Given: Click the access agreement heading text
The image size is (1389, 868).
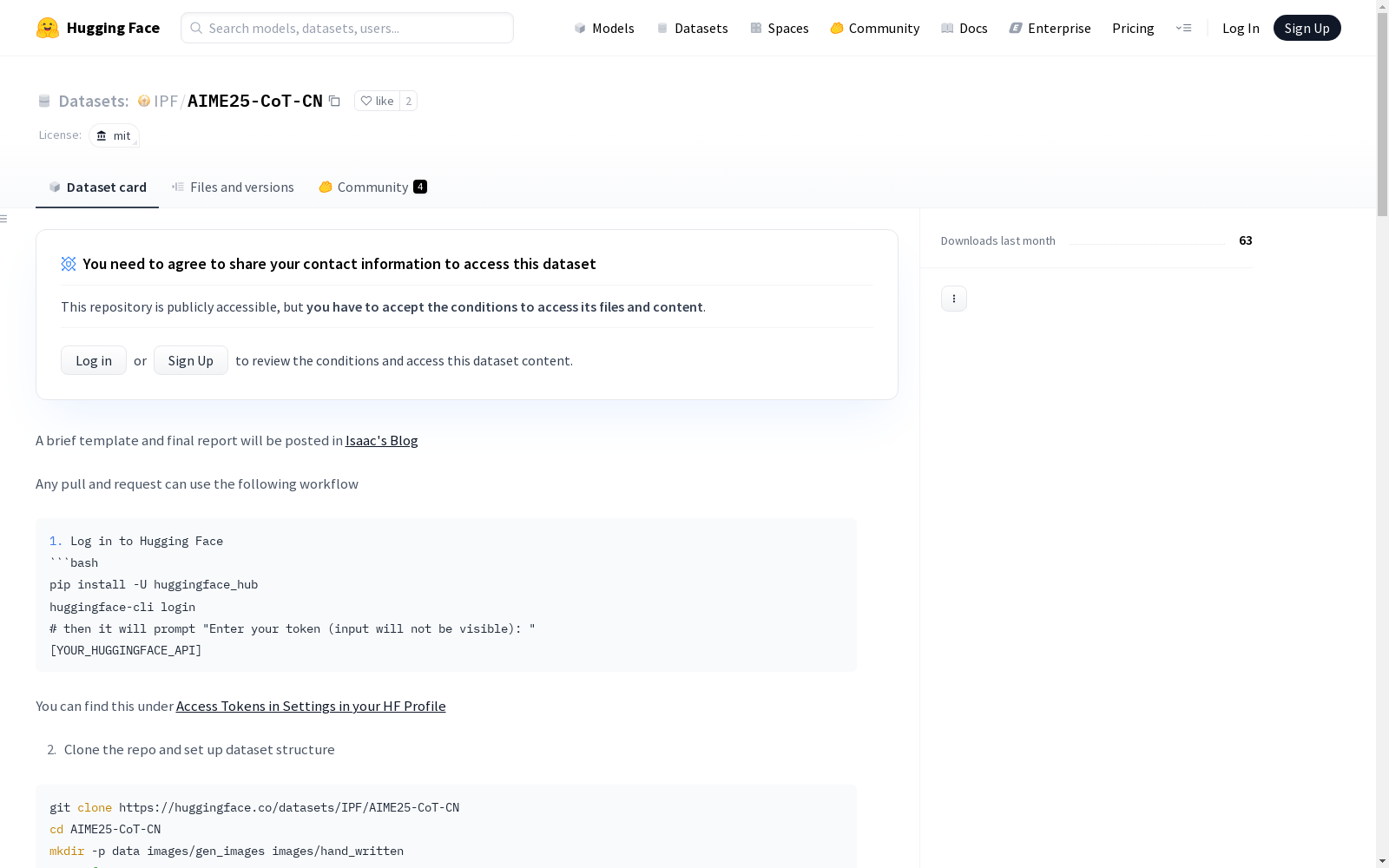Looking at the screenshot, I should (339, 264).
